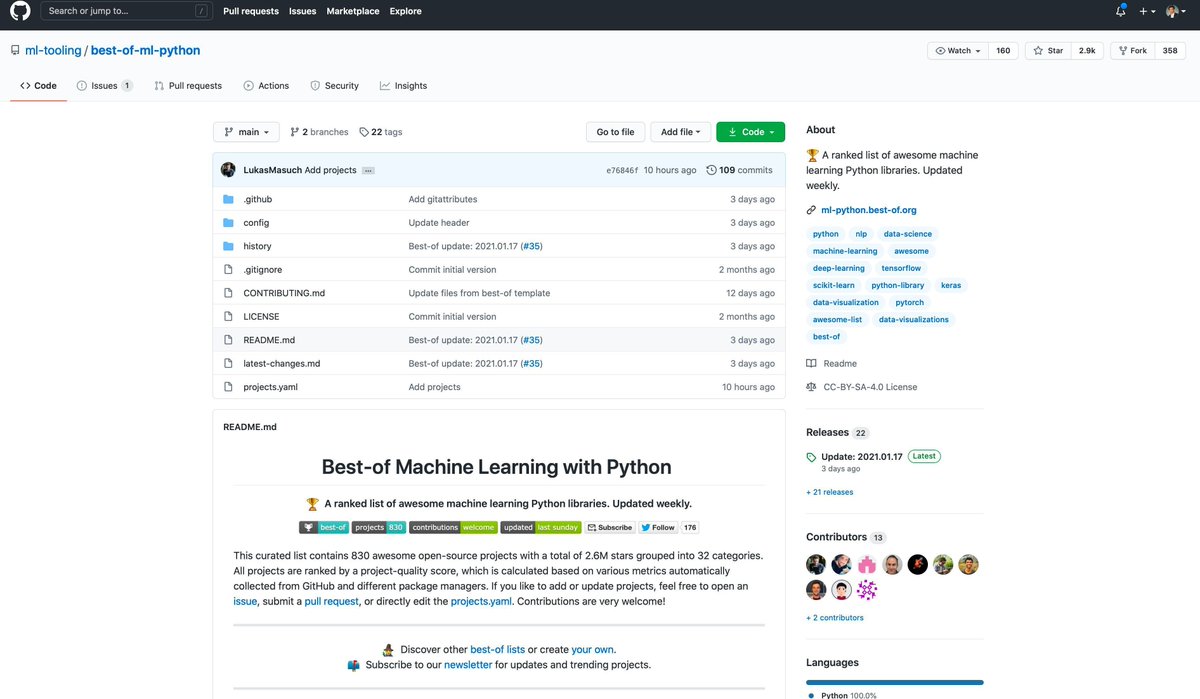View 22 tags
The image size is (1200, 699).
[x=380, y=132]
